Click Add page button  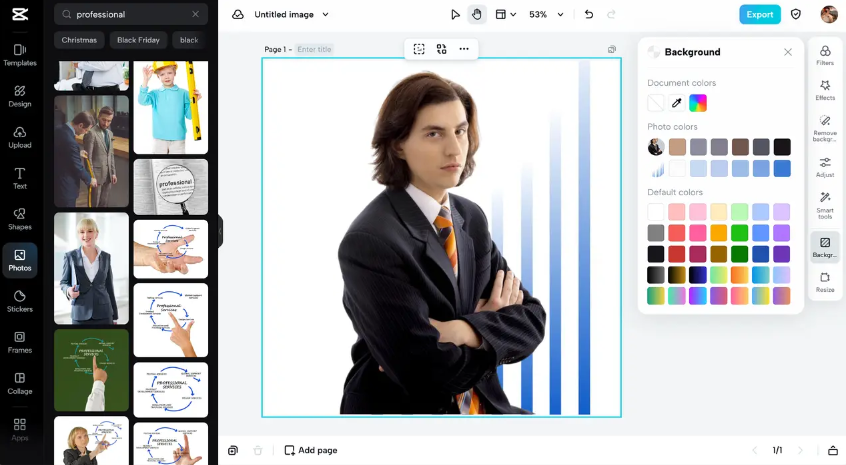click(x=311, y=450)
